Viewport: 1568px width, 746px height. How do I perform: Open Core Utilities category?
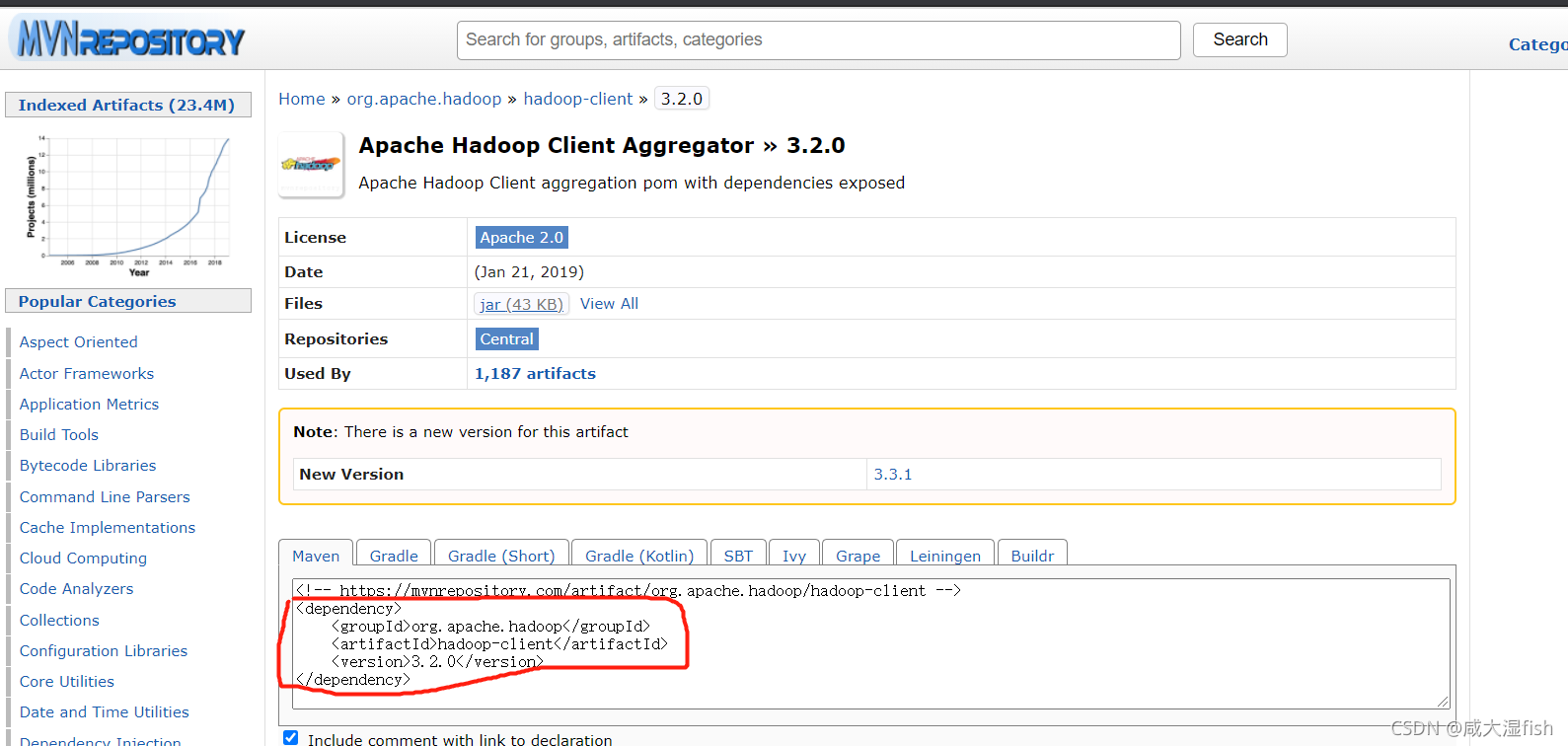67,682
